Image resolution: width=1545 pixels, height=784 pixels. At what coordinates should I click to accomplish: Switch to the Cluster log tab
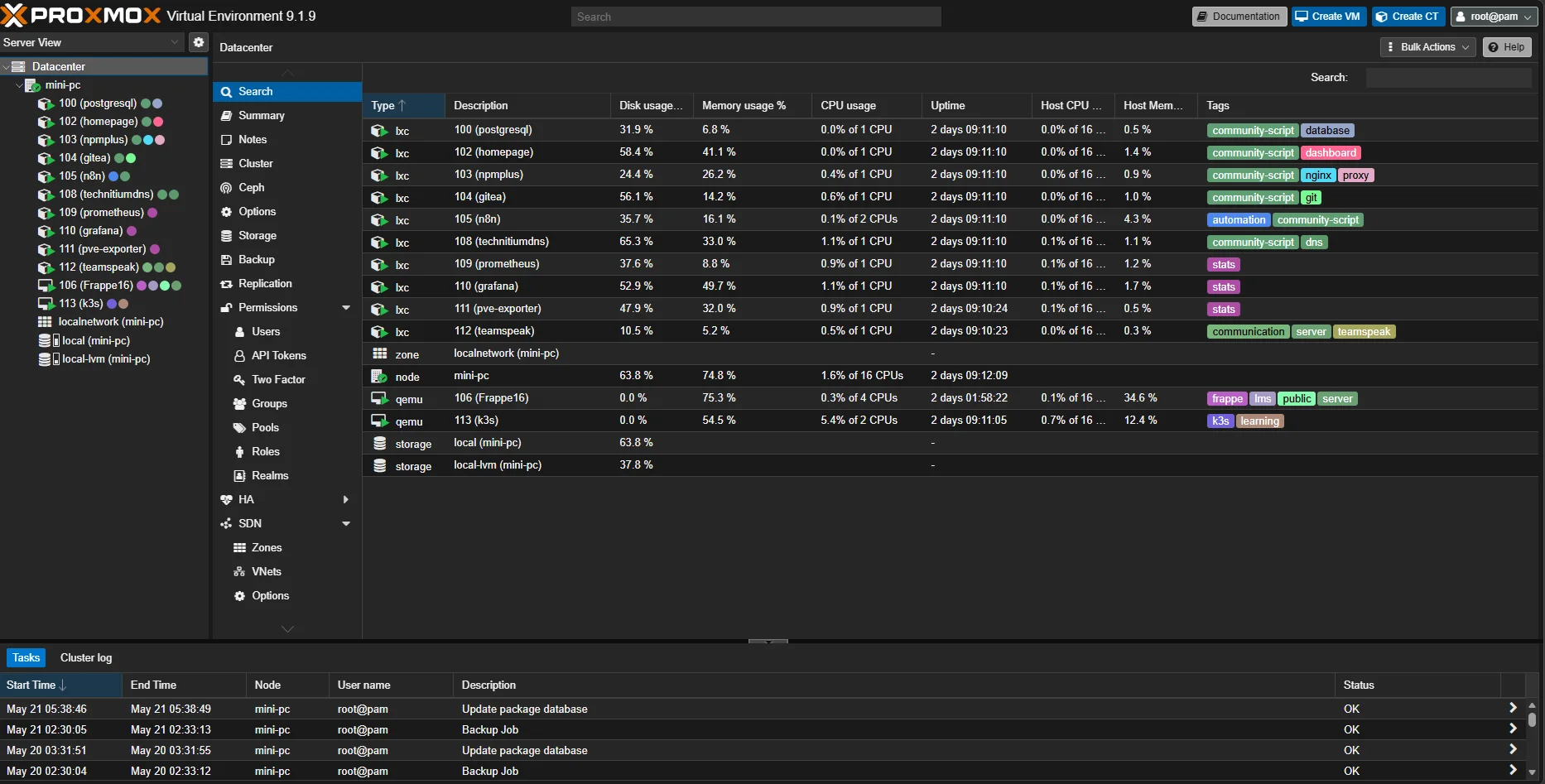click(86, 658)
